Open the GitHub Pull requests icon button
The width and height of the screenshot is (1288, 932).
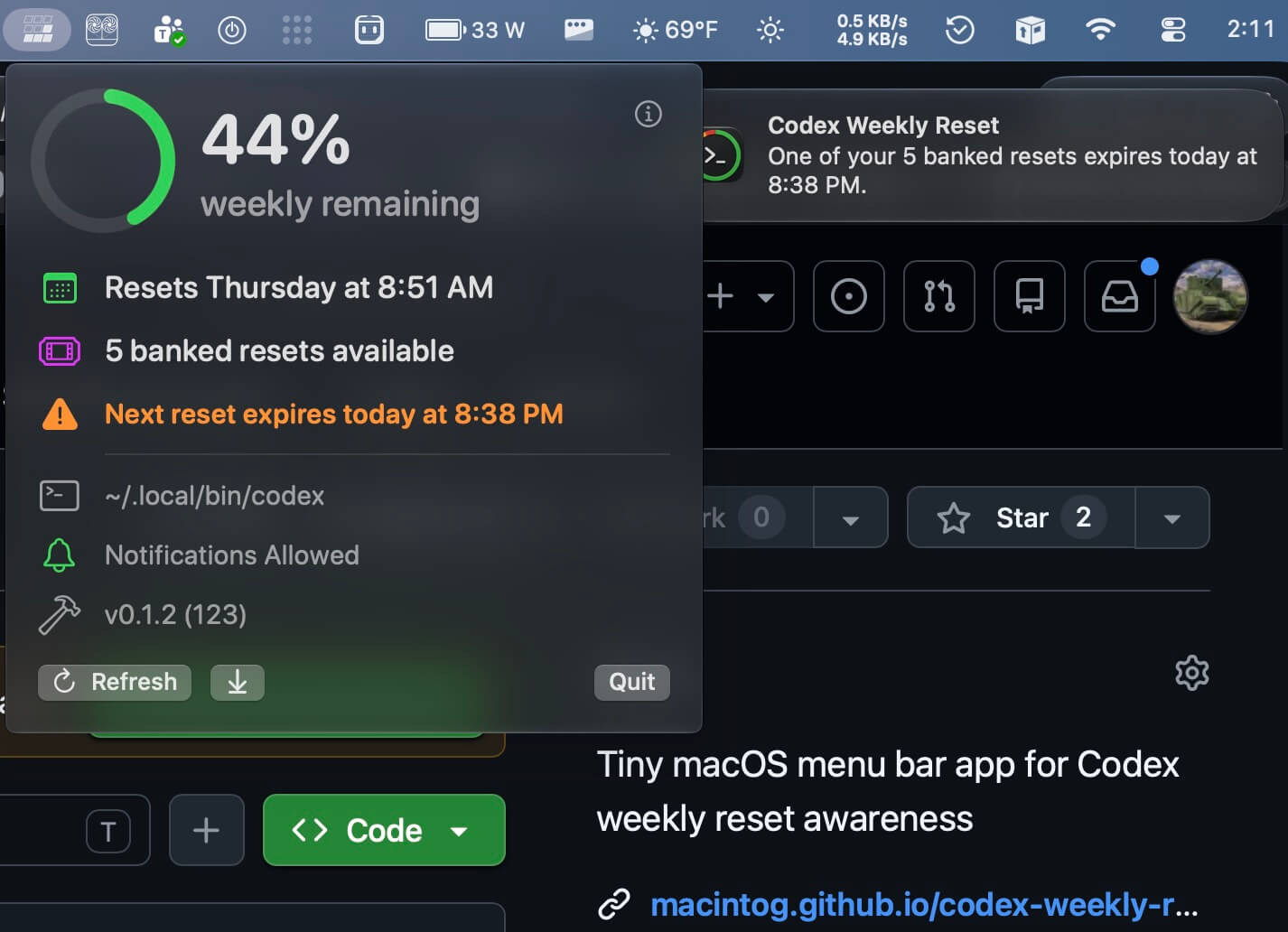coord(939,296)
